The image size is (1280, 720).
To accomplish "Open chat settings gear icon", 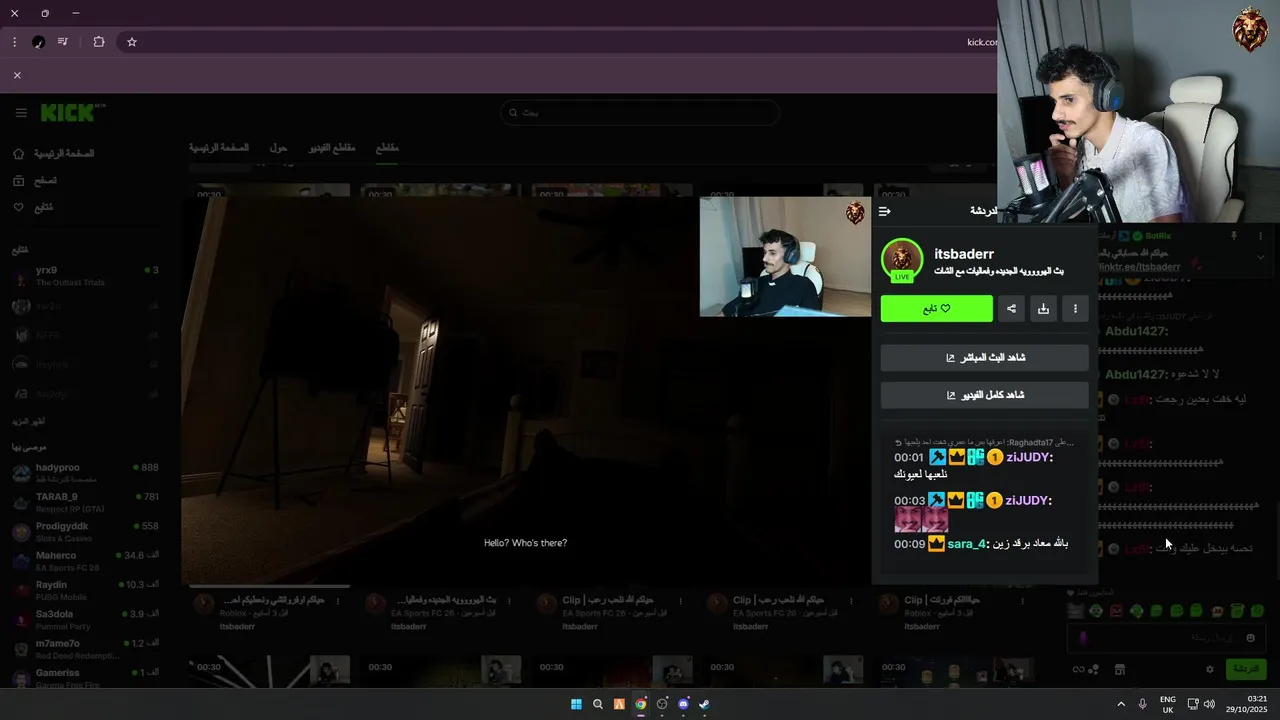I will (1210, 669).
